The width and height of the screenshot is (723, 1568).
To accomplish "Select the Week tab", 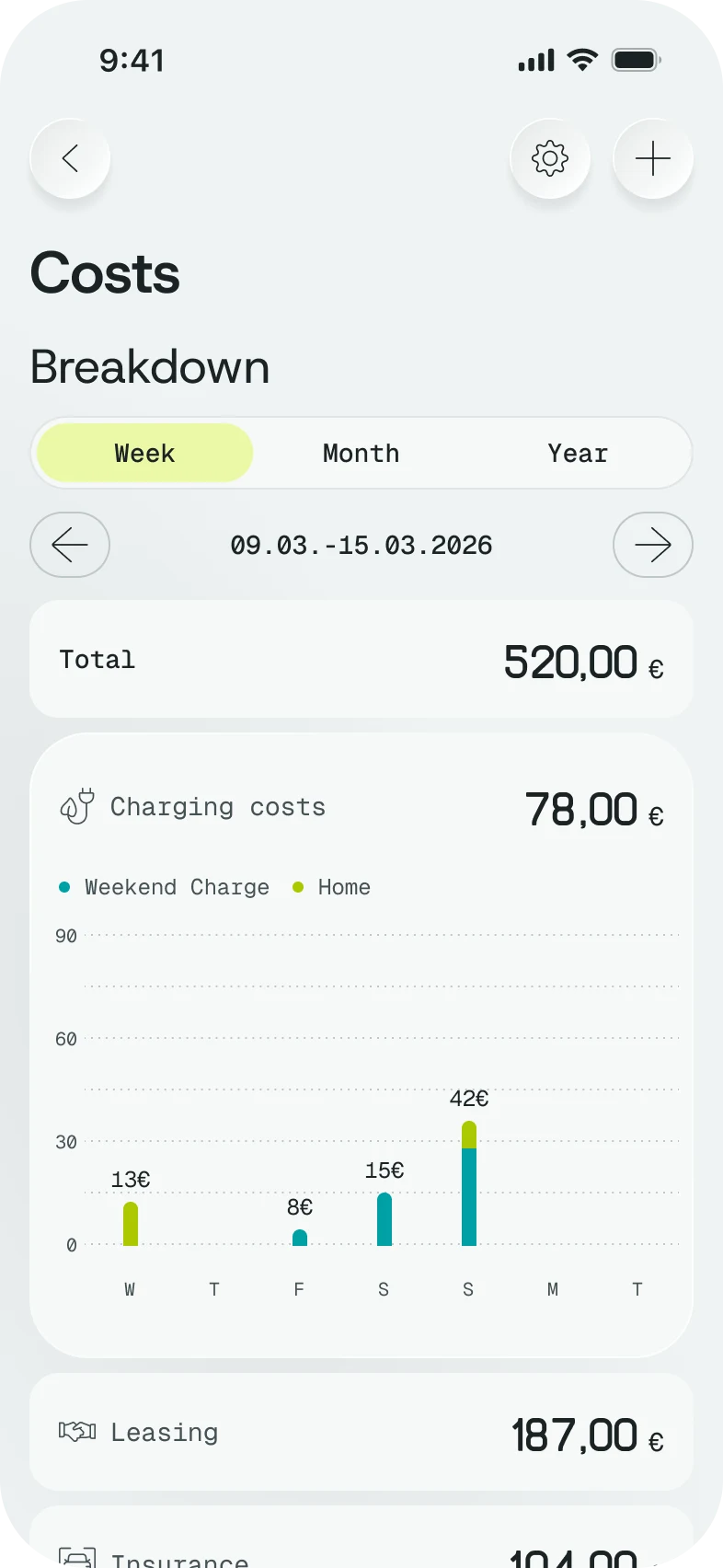I will click(144, 453).
